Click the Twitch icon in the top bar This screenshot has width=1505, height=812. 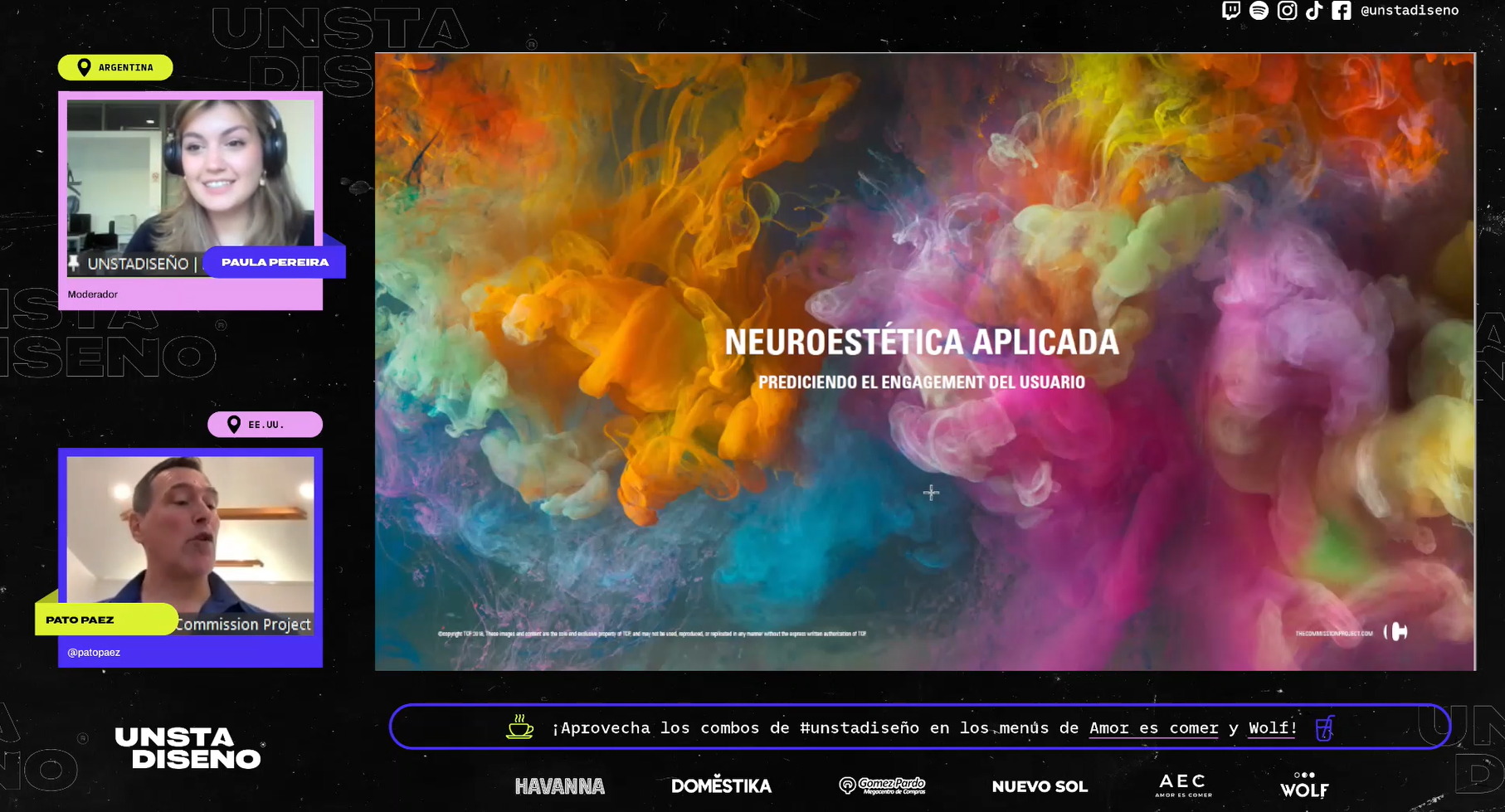(1231, 11)
